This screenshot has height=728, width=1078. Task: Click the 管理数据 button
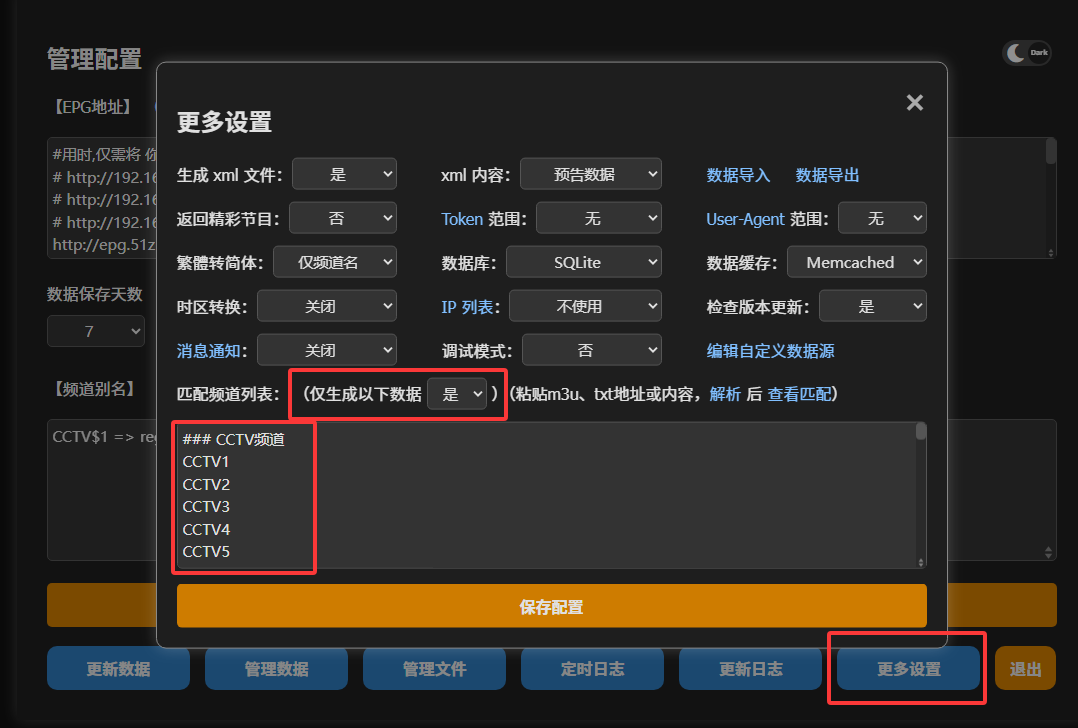[x=276, y=668]
